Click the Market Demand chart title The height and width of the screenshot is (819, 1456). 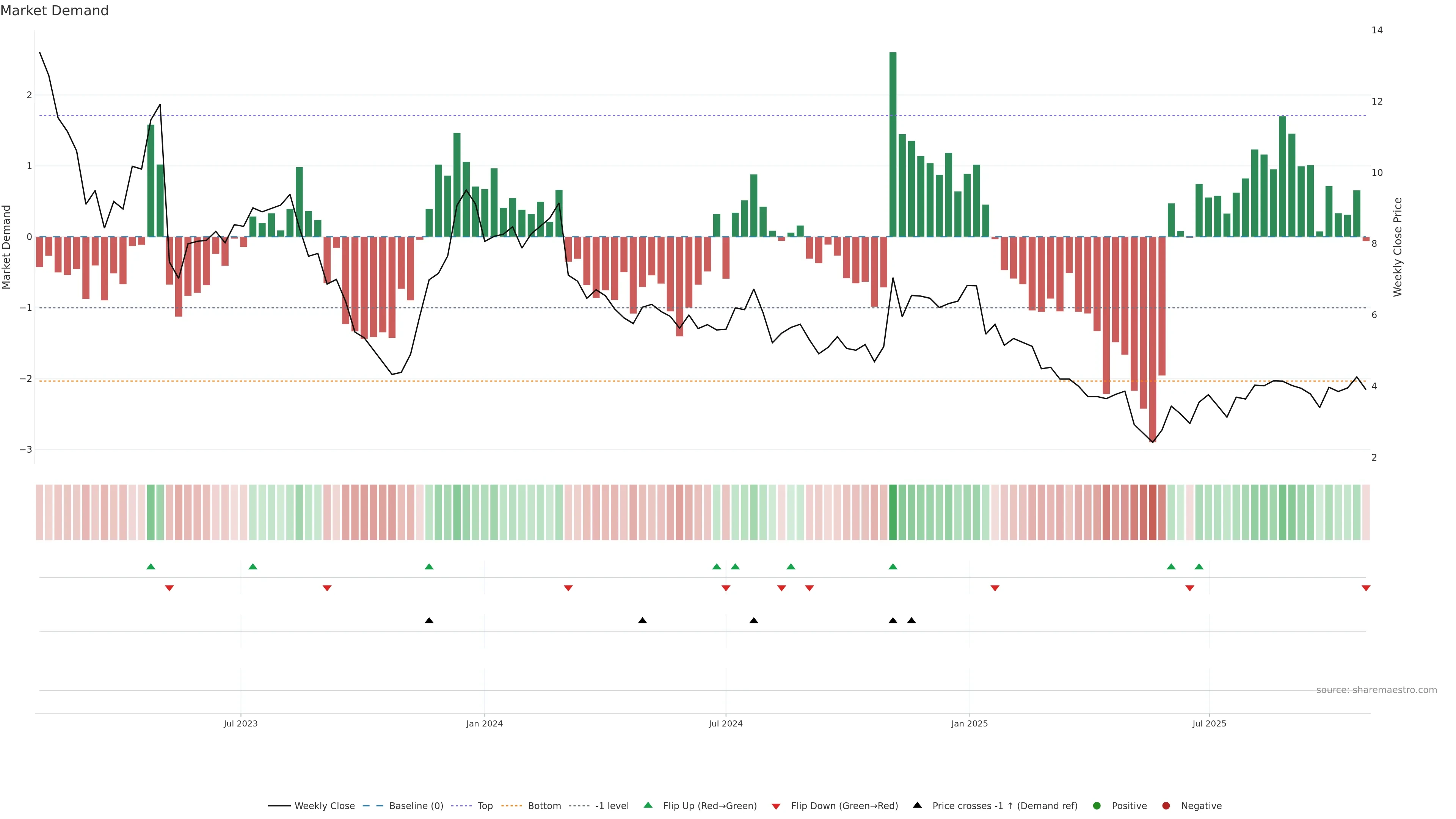point(54,11)
